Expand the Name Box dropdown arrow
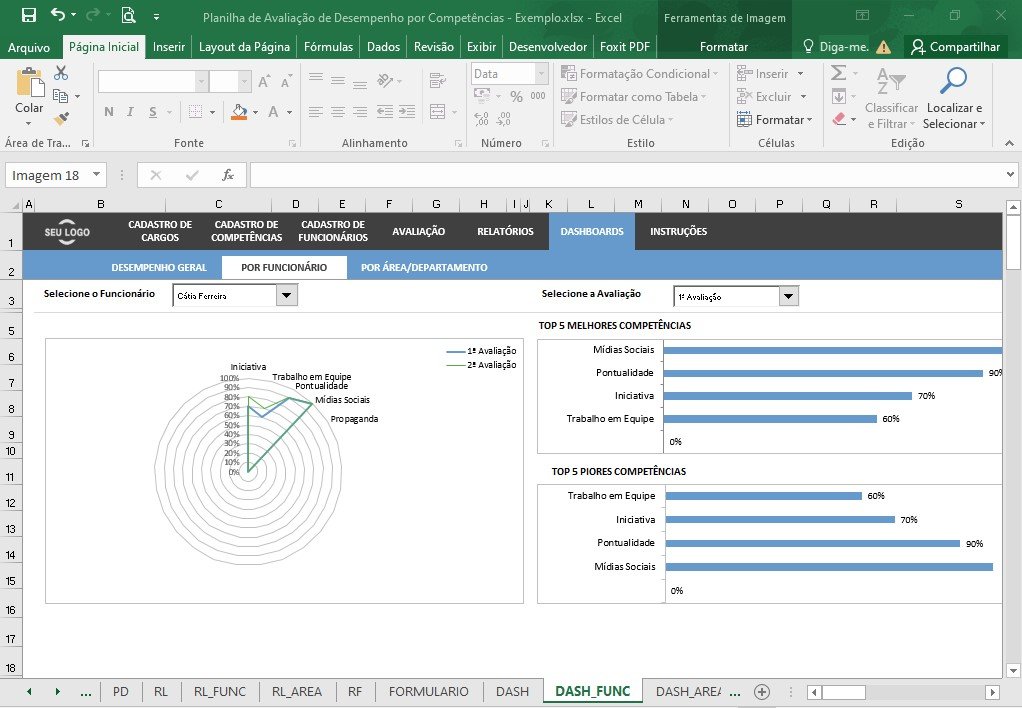Image resolution: width=1022 pixels, height=708 pixels. pos(96,175)
